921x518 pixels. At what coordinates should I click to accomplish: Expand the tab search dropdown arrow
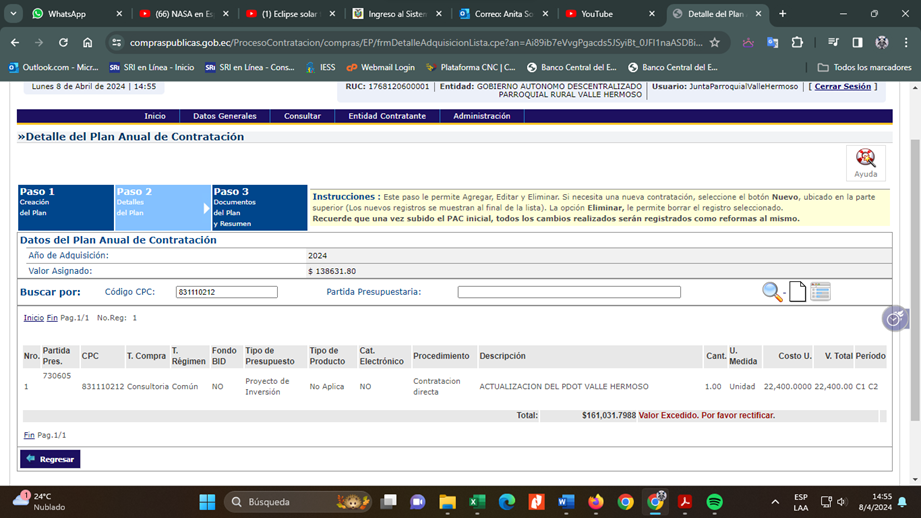tap(14, 14)
